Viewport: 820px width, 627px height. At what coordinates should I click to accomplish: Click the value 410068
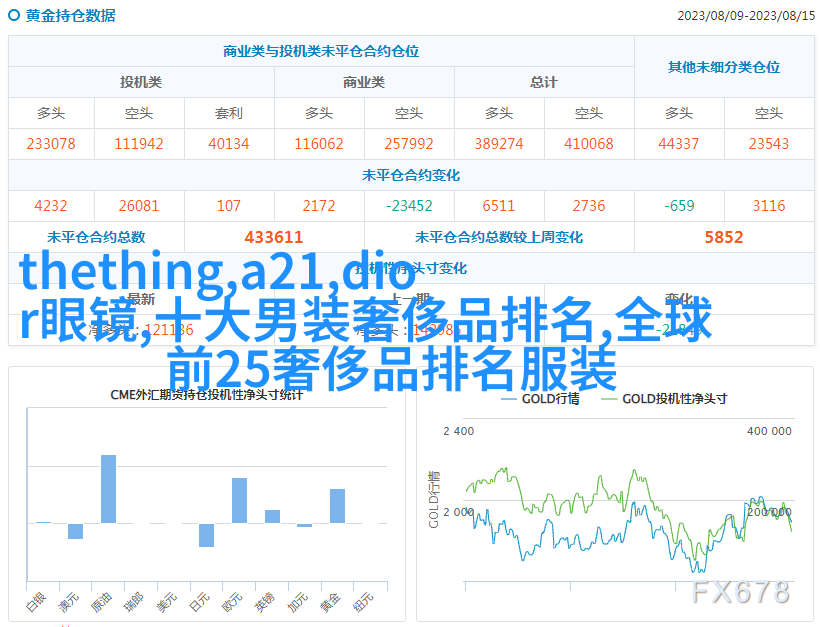[588, 144]
